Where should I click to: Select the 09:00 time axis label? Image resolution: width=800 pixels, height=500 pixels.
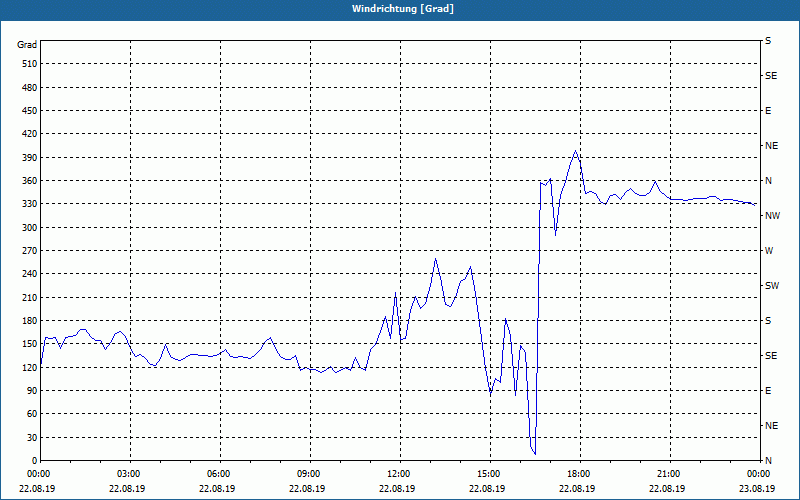point(310,474)
